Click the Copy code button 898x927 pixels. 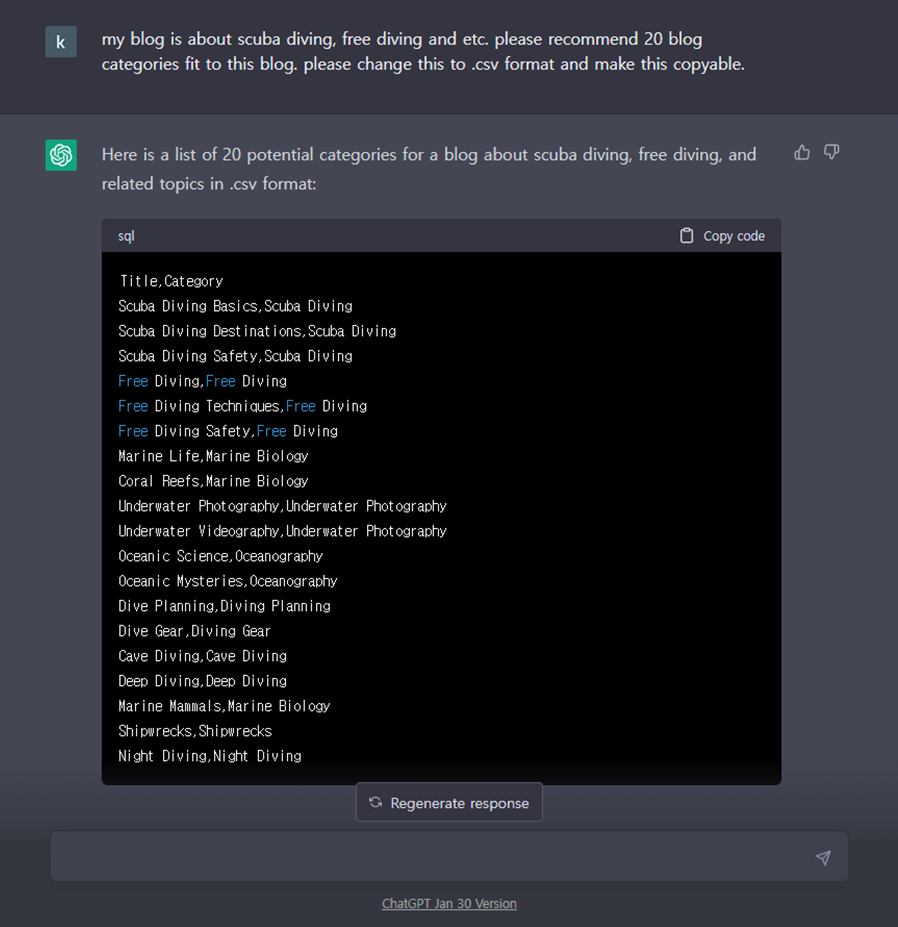[x=722, y=236]
